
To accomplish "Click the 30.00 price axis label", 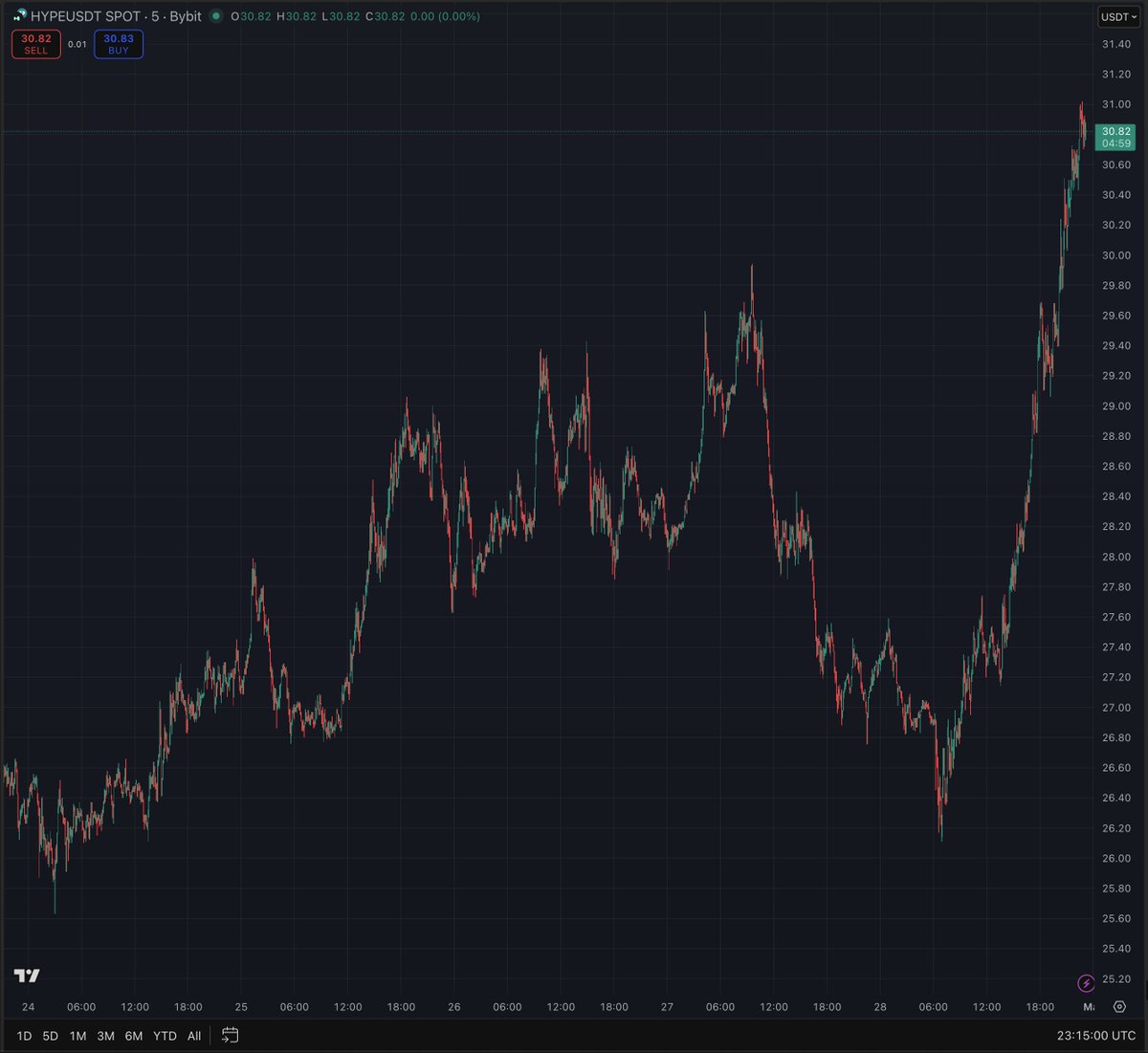I will [x=1116, y=255].
